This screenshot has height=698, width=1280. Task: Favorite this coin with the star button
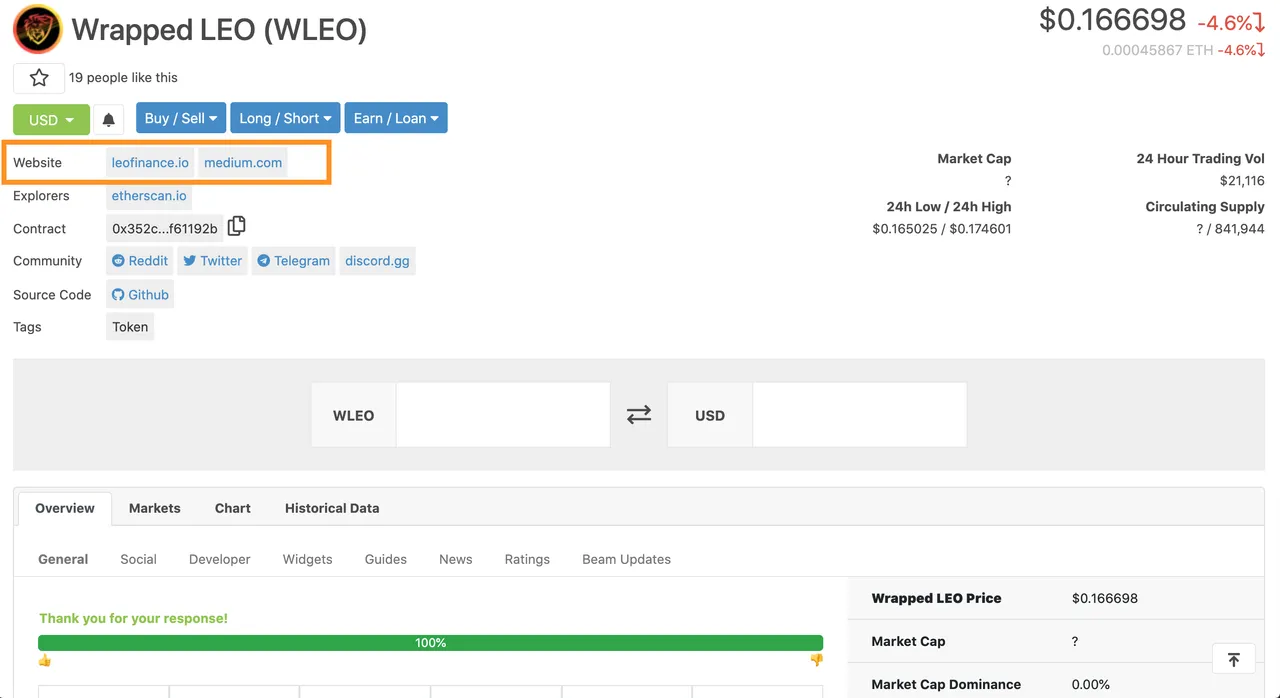pos(39,78)
